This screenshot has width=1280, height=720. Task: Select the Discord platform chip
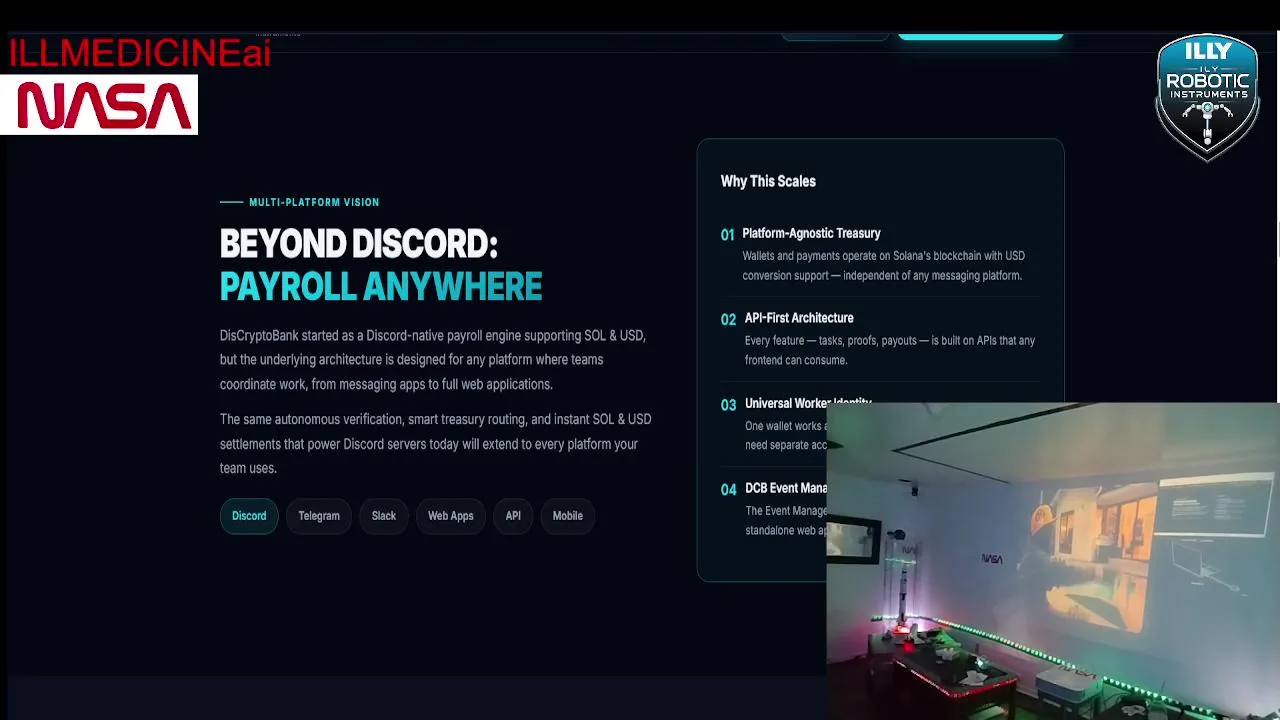249,516
